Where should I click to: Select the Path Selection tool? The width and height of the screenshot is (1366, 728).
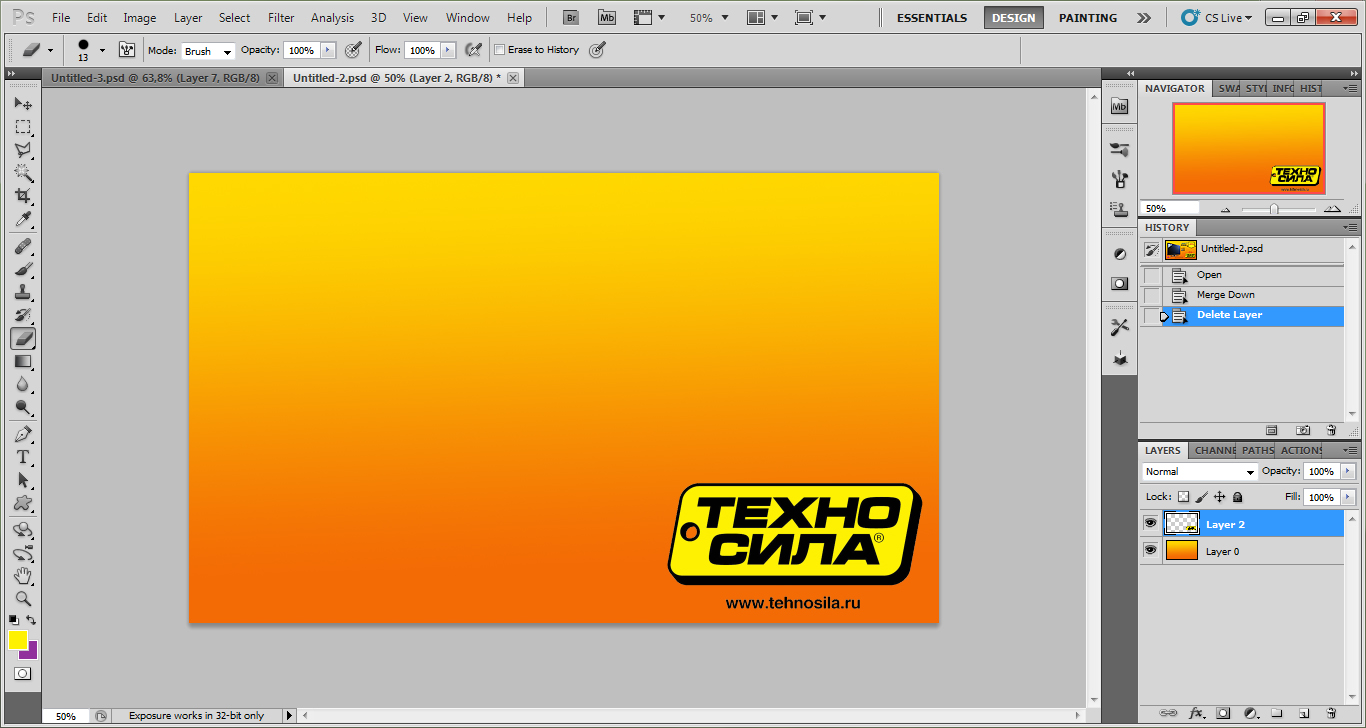pyautogui.click(x=22, y=480)
